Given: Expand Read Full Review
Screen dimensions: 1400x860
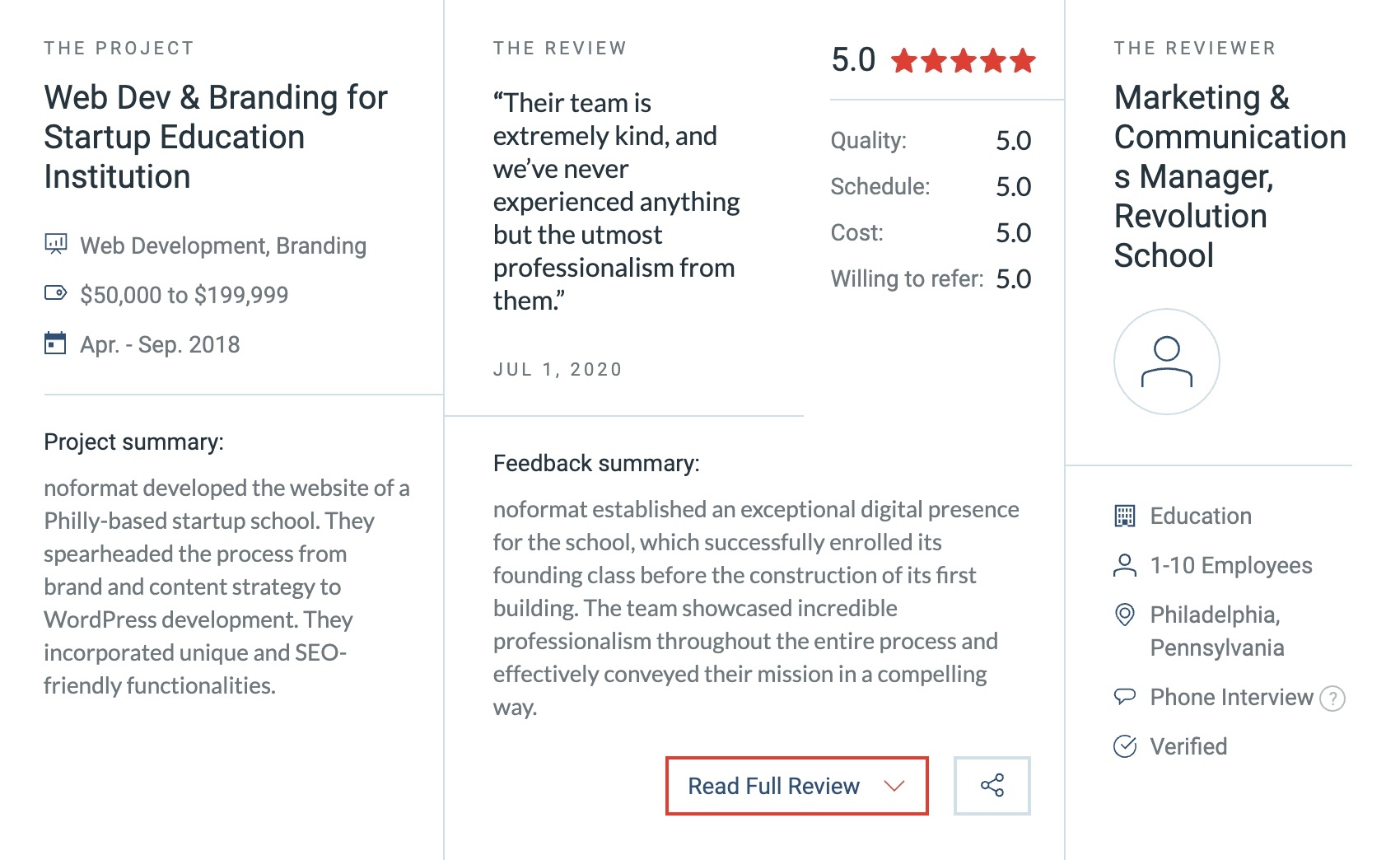Looking at the screenshot, I should [x=774, y=786].
